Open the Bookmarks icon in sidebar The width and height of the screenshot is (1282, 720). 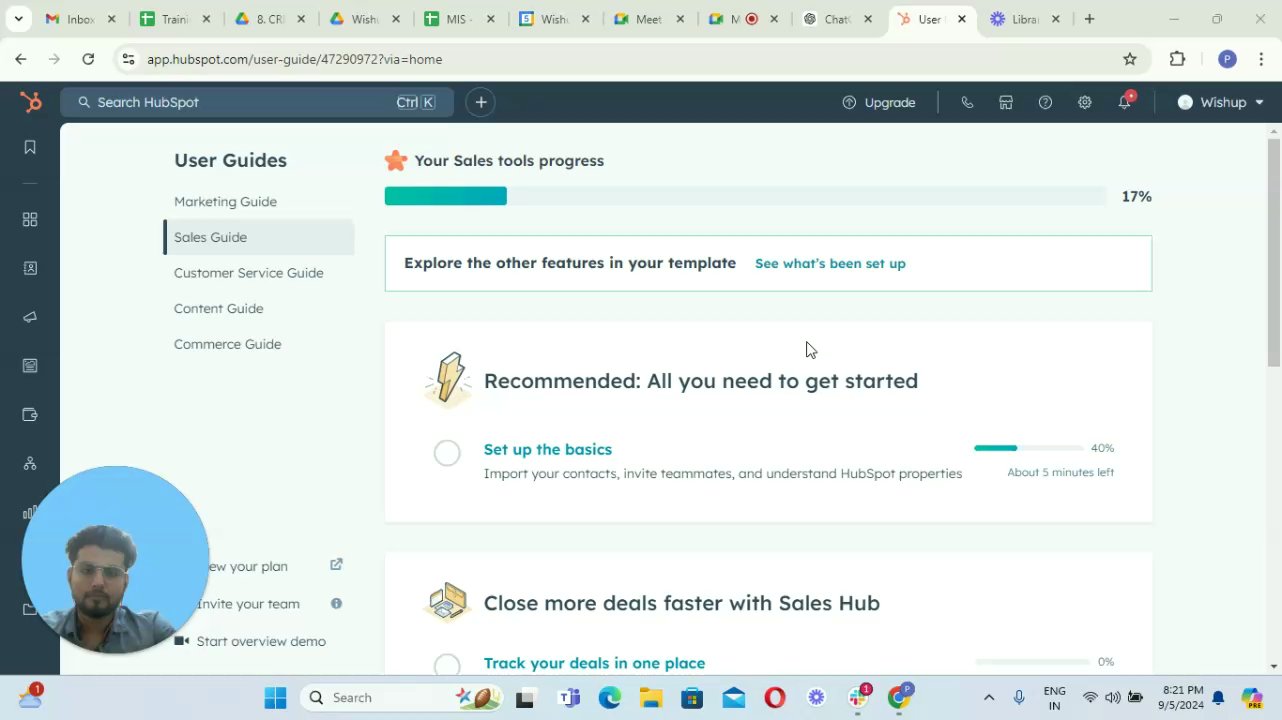pyautogui.click(x=30, y=147)
